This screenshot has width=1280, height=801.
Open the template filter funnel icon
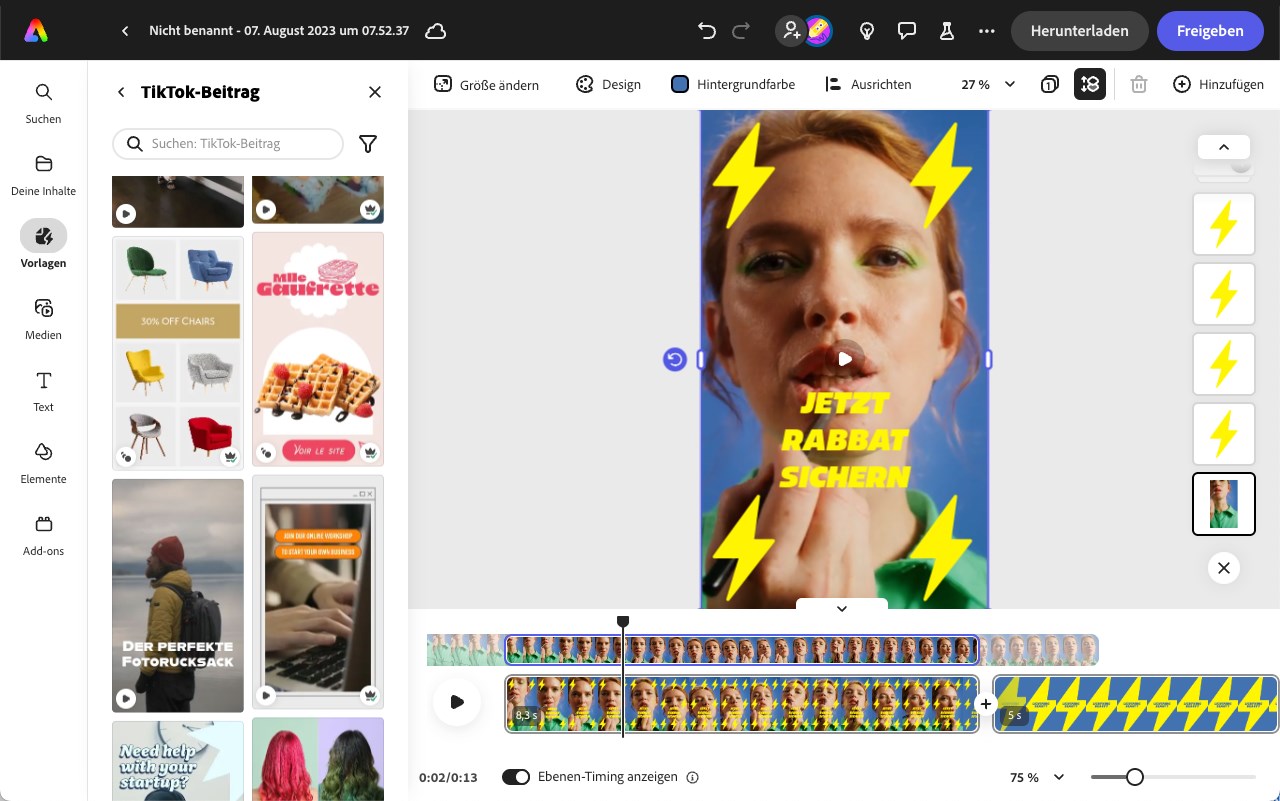coord(368,144)
